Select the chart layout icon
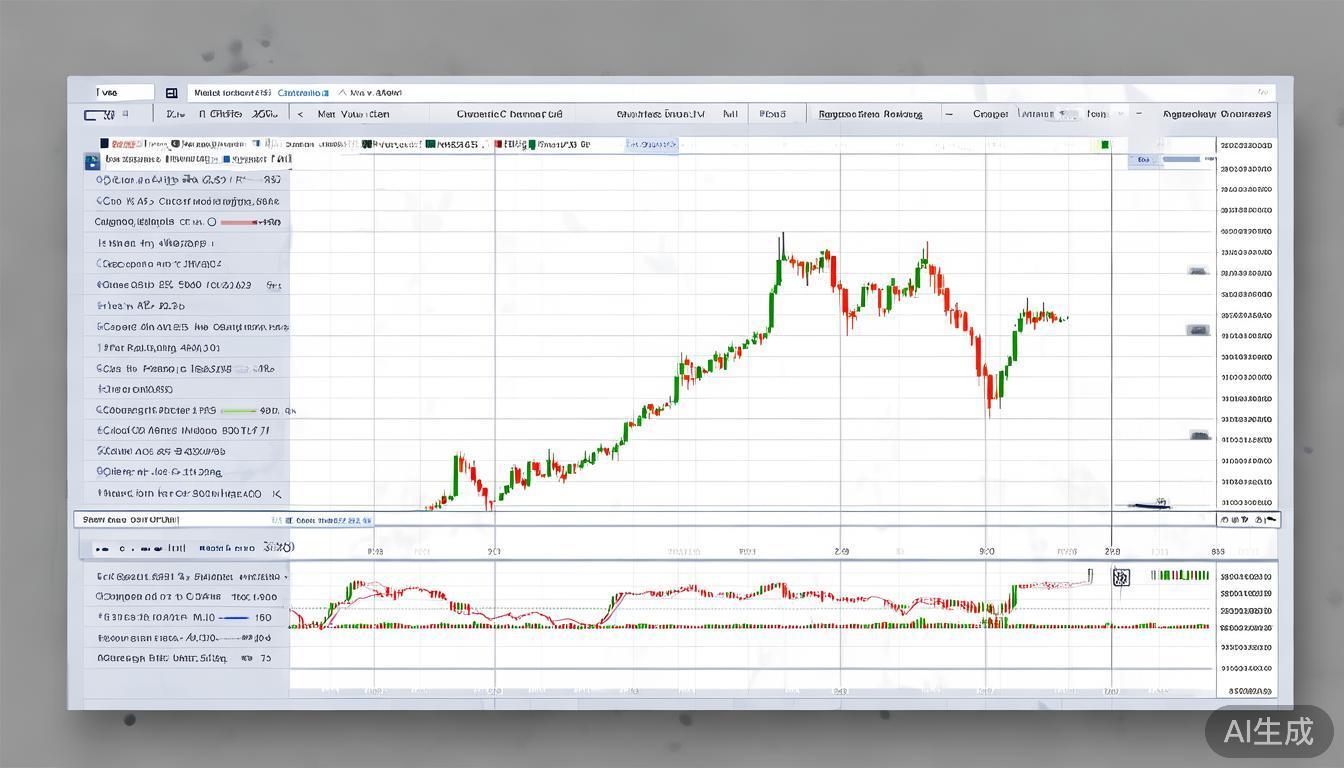The height and width of the screenshot is (768, 1344). point(95,113)
